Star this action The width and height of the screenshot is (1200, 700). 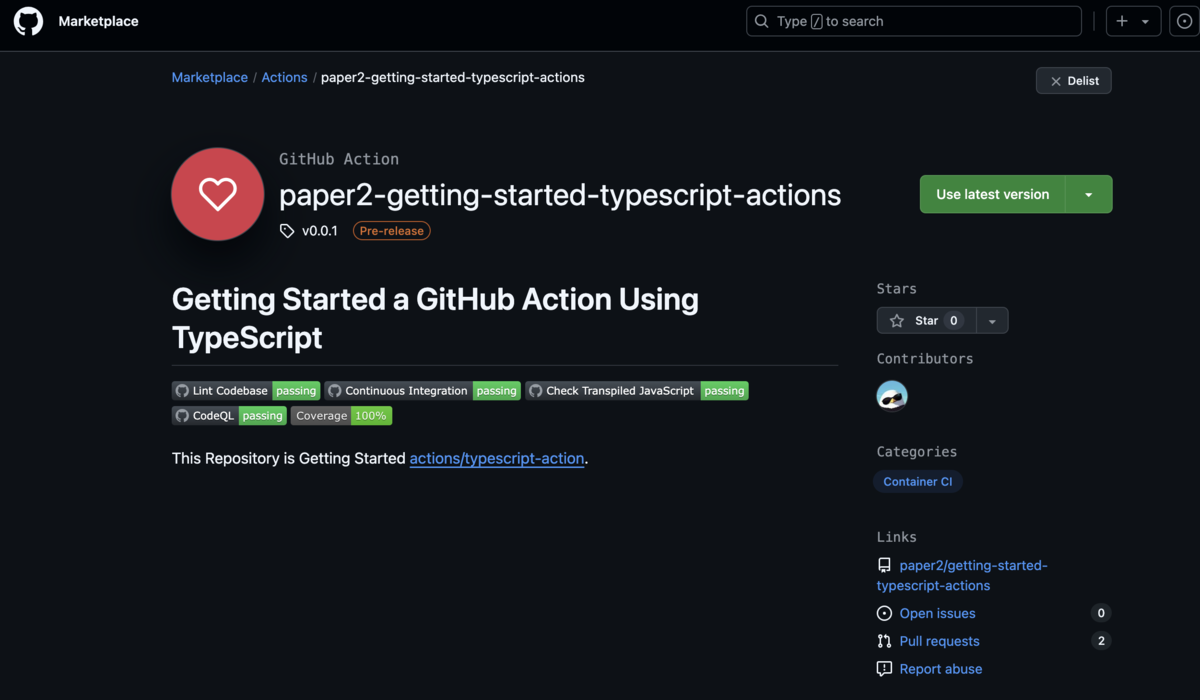point(926,321)
